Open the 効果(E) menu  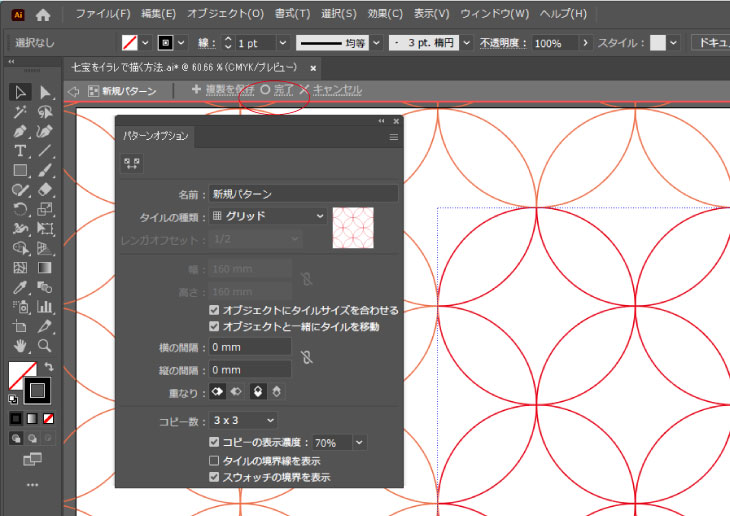point(384,15)
